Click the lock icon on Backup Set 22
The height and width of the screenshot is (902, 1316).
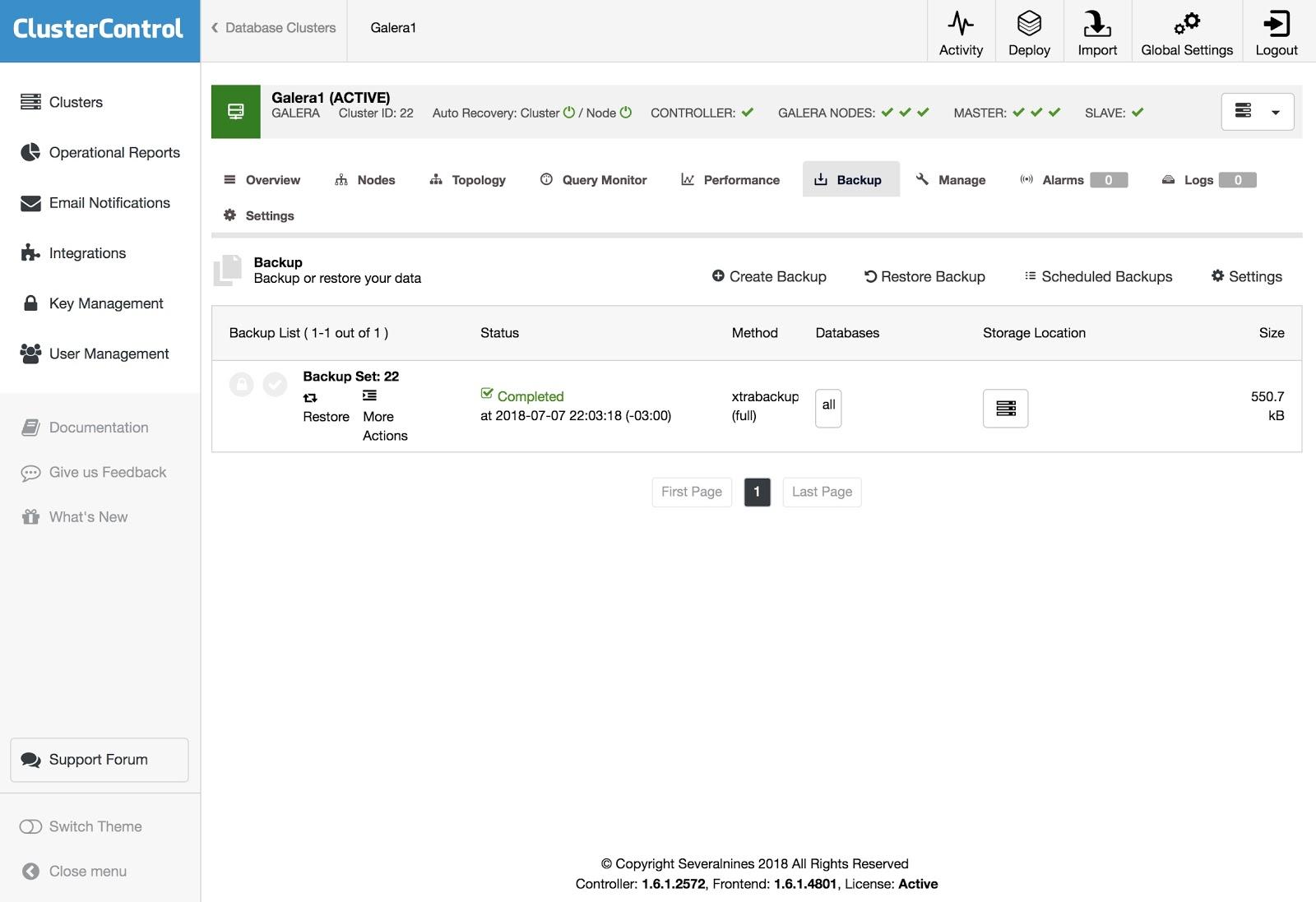pyautogui.click(x=241, y=384)
